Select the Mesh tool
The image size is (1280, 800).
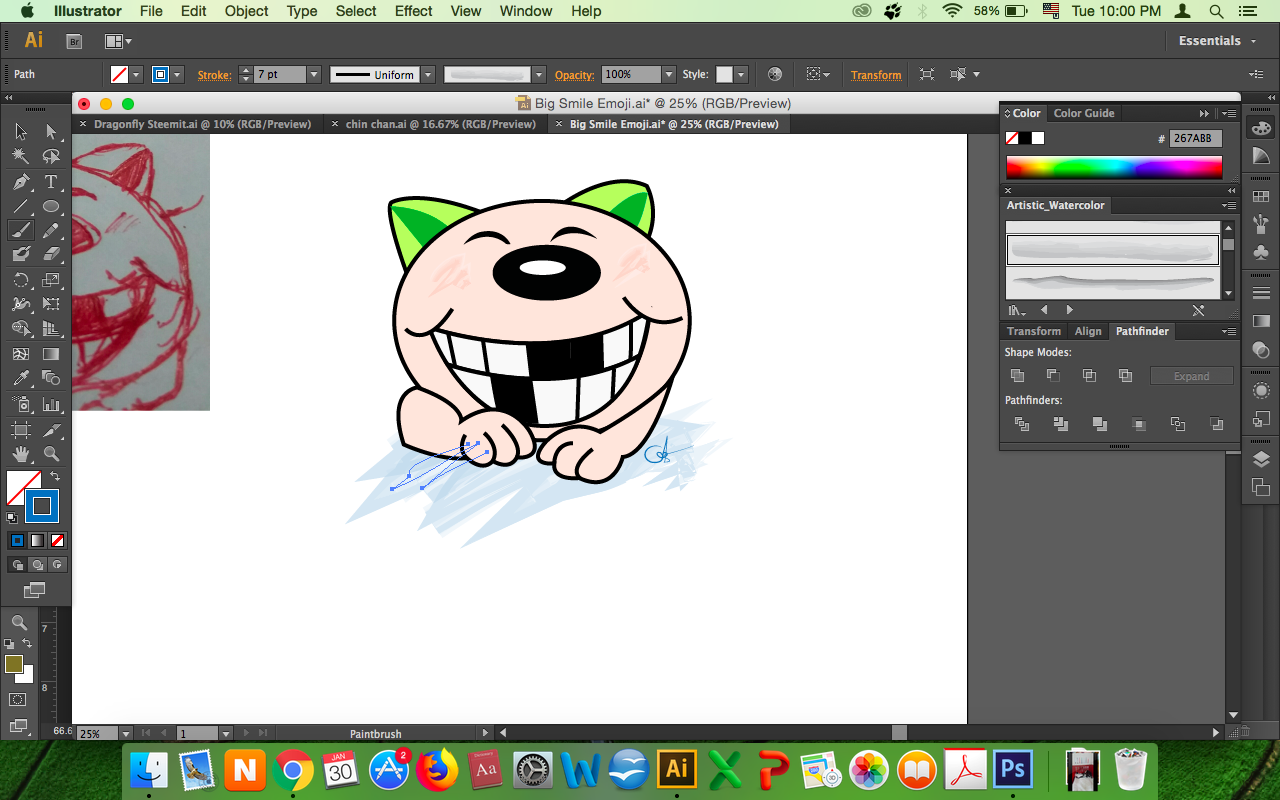(x=21, y=354)
